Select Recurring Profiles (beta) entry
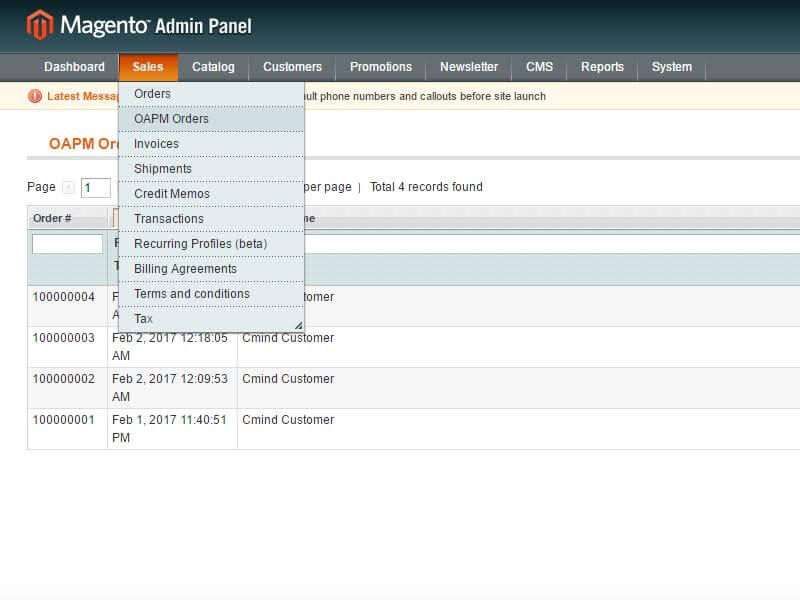800x600 pixels. coord(200,244)
